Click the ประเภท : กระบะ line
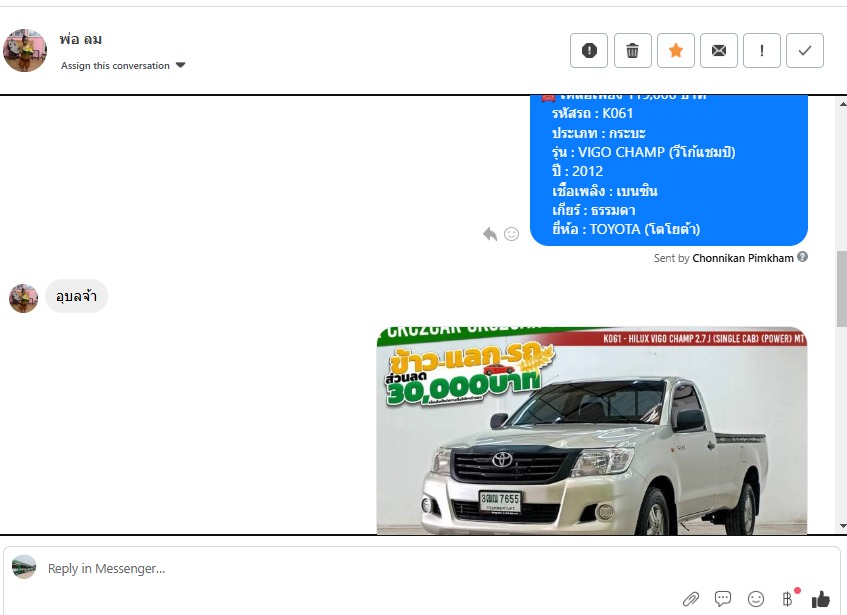This screenshot has width=847, height=615. [599, 133]
